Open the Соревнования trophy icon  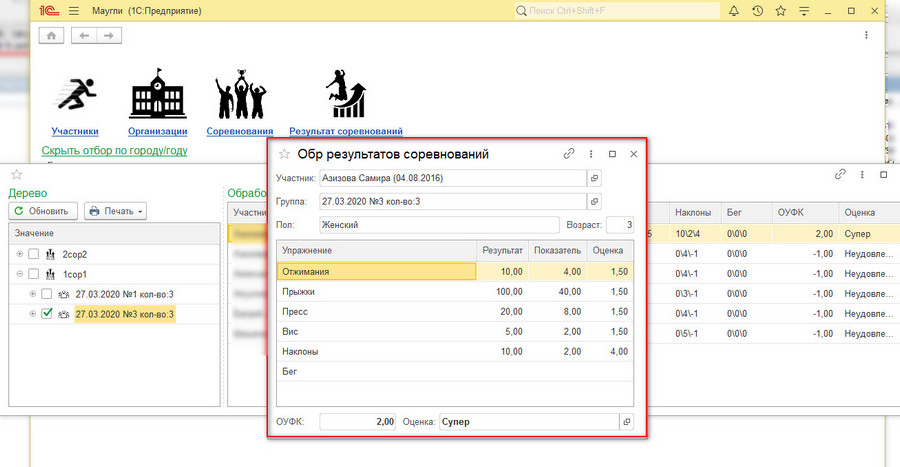point(240,95)
